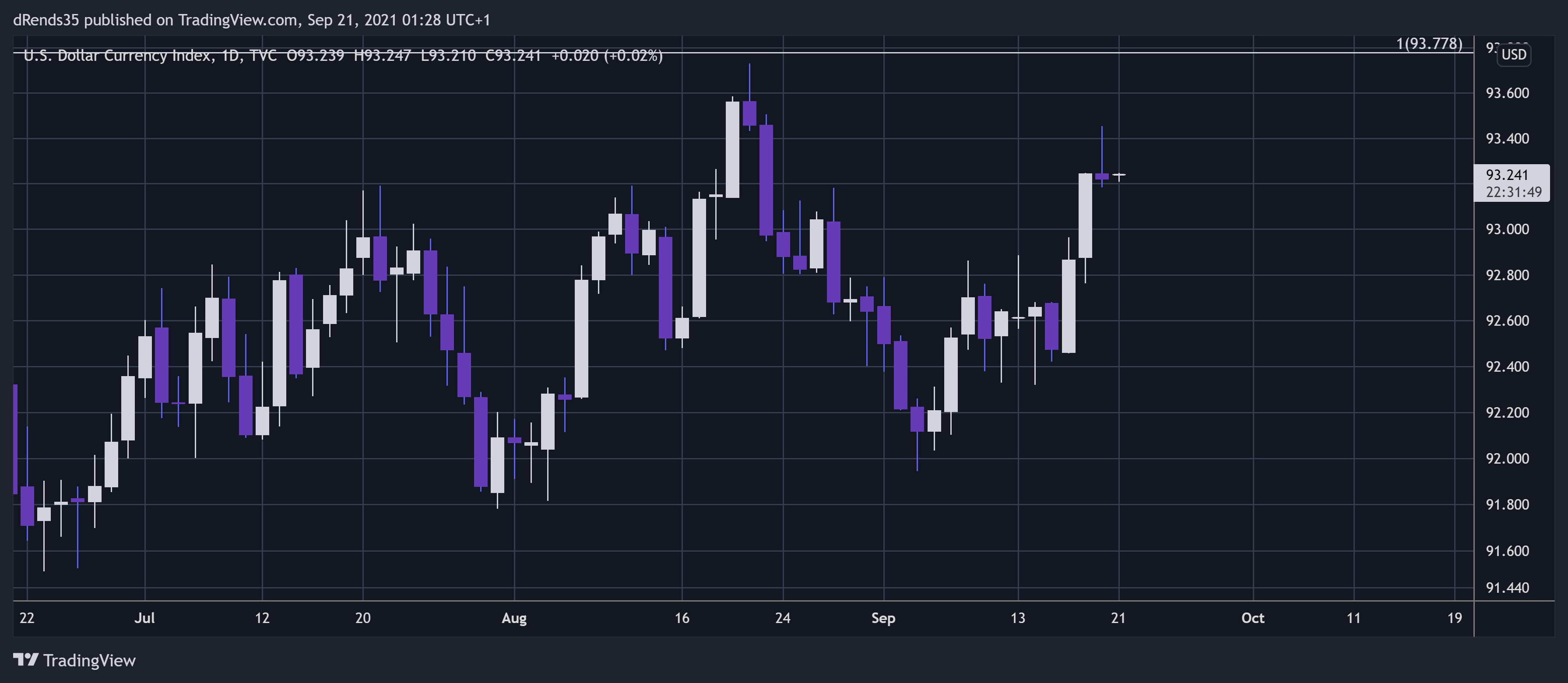Click the 91.440 price axis label
Viewport: 1568px width, 683px height.
click(x=1507, y=588)
